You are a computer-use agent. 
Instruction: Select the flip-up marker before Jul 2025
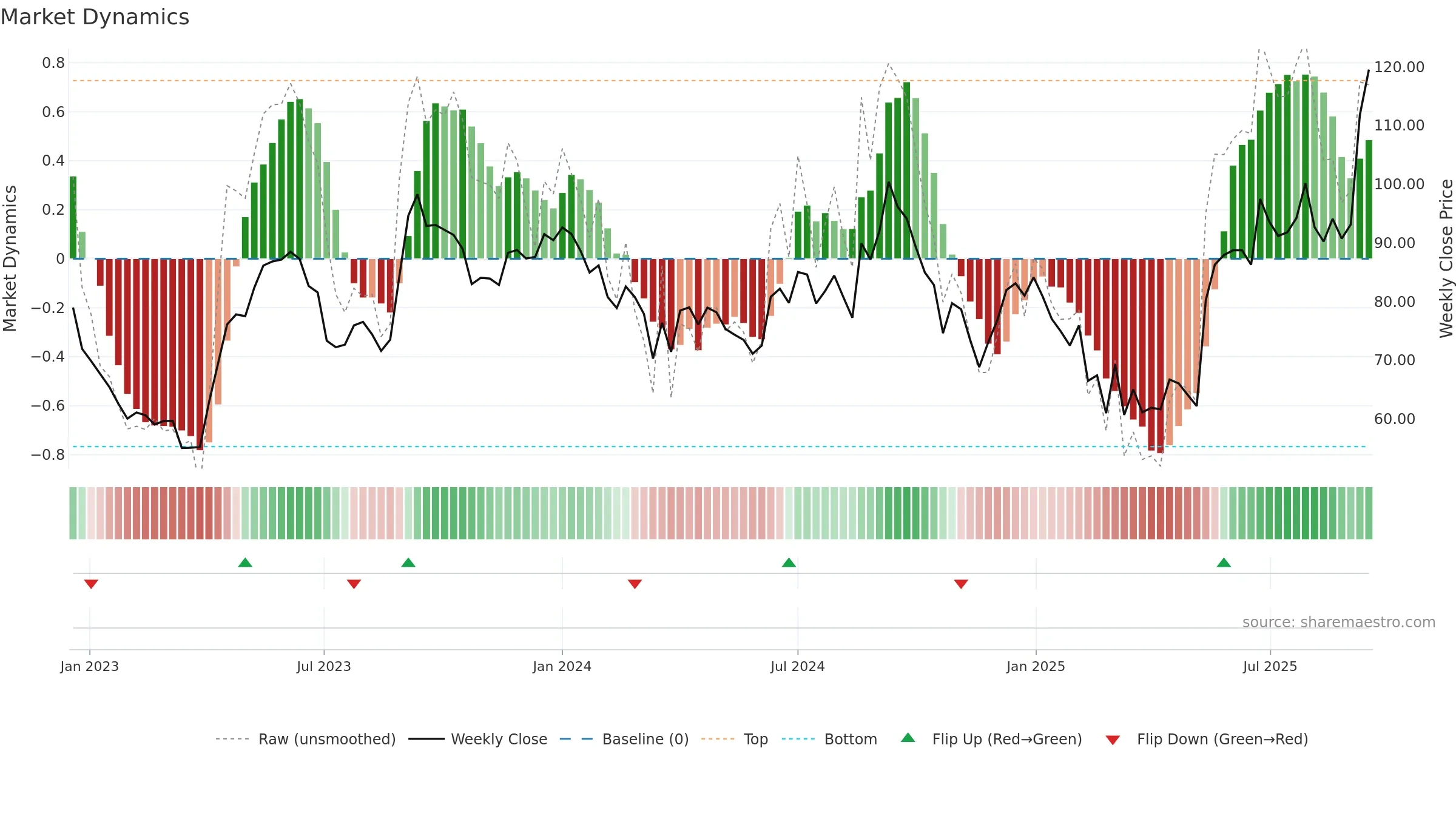pos(1224,562)
